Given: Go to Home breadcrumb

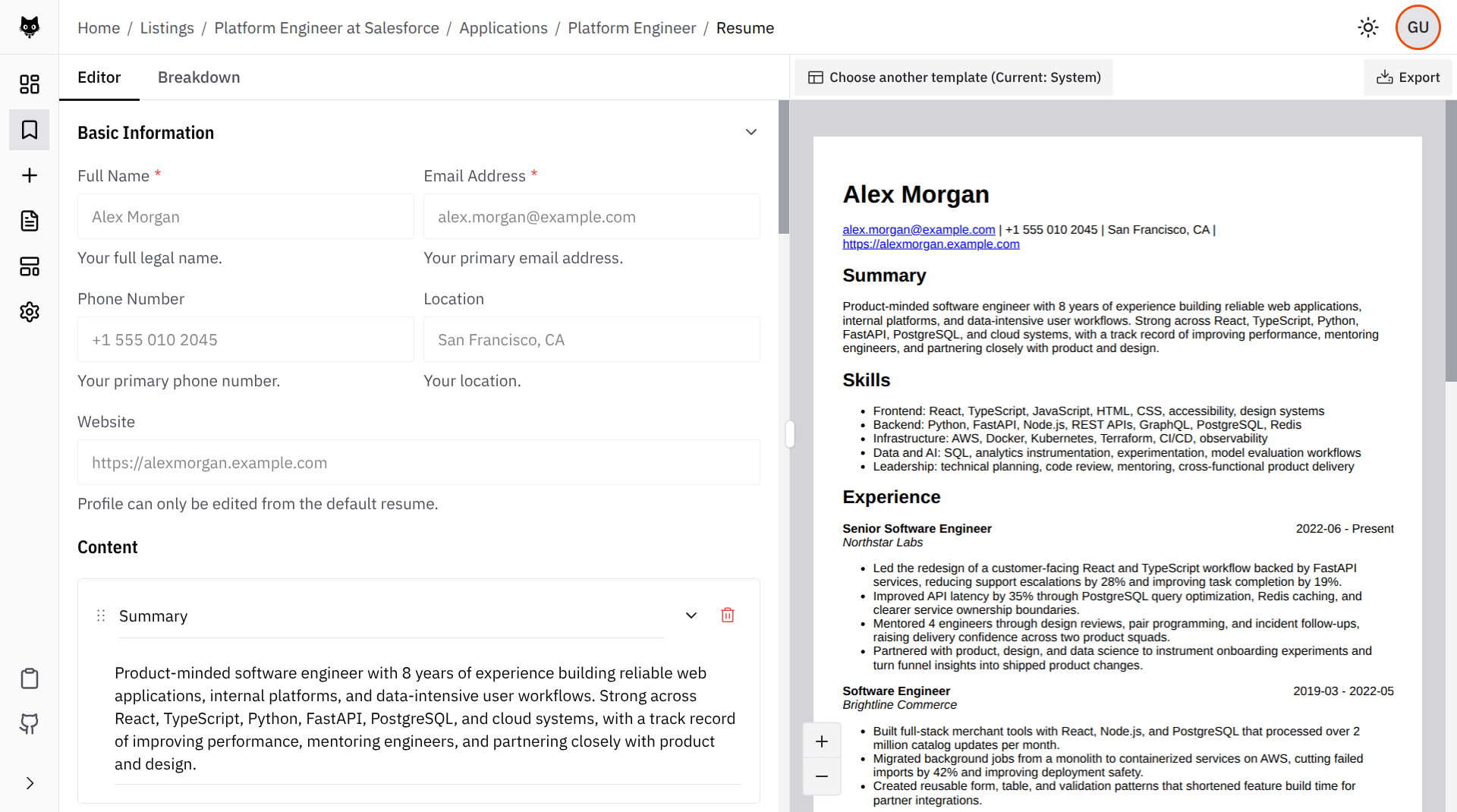Looking at the screenshot, I should (x=99, y=28).
